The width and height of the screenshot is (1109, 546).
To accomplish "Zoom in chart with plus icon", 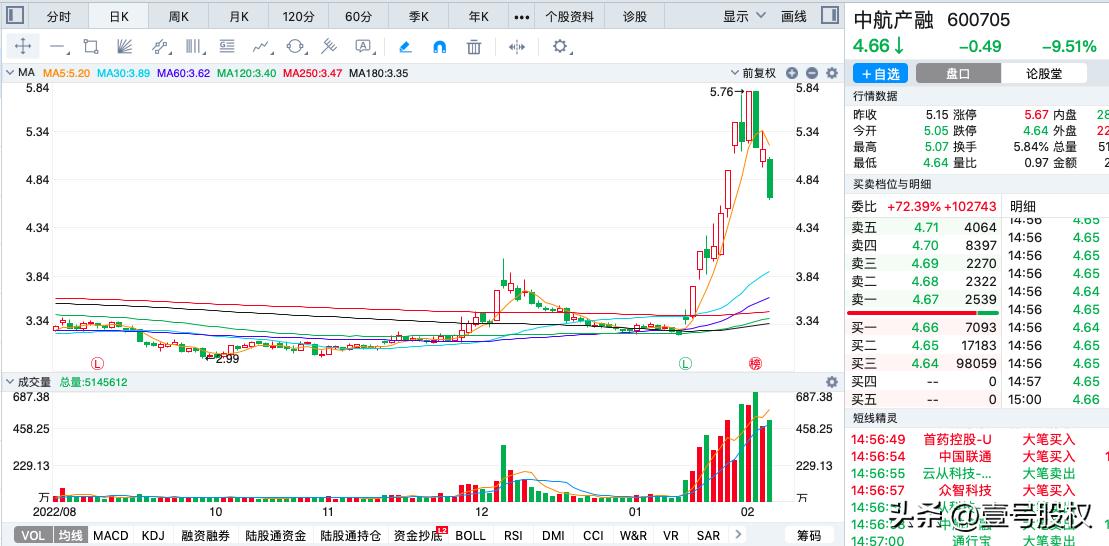I will pos(791,73).
